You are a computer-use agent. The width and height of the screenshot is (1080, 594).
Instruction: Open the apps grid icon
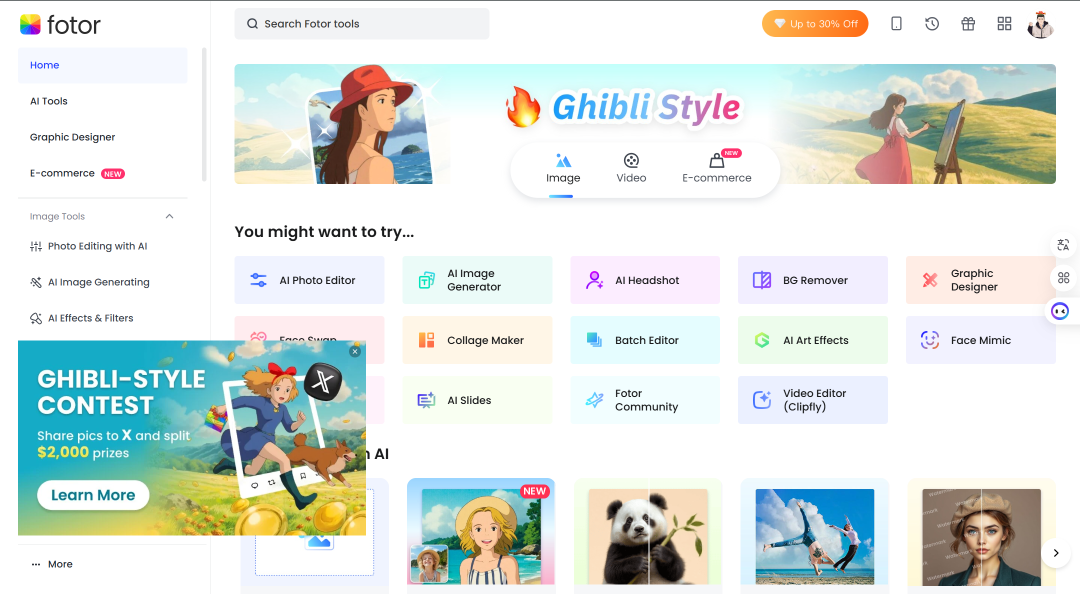1004,23
